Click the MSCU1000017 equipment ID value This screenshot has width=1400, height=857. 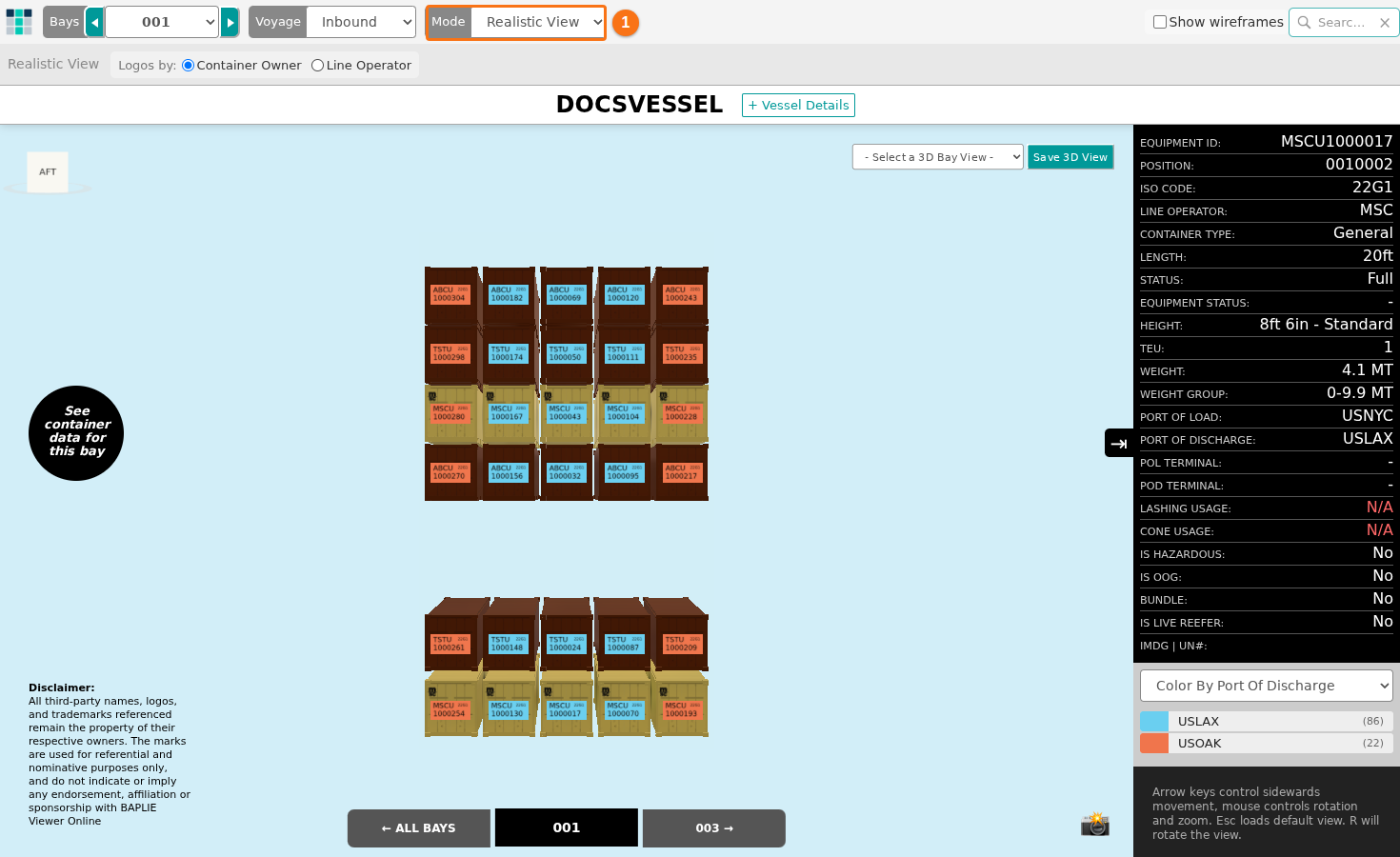click(x=1336, y=141)
